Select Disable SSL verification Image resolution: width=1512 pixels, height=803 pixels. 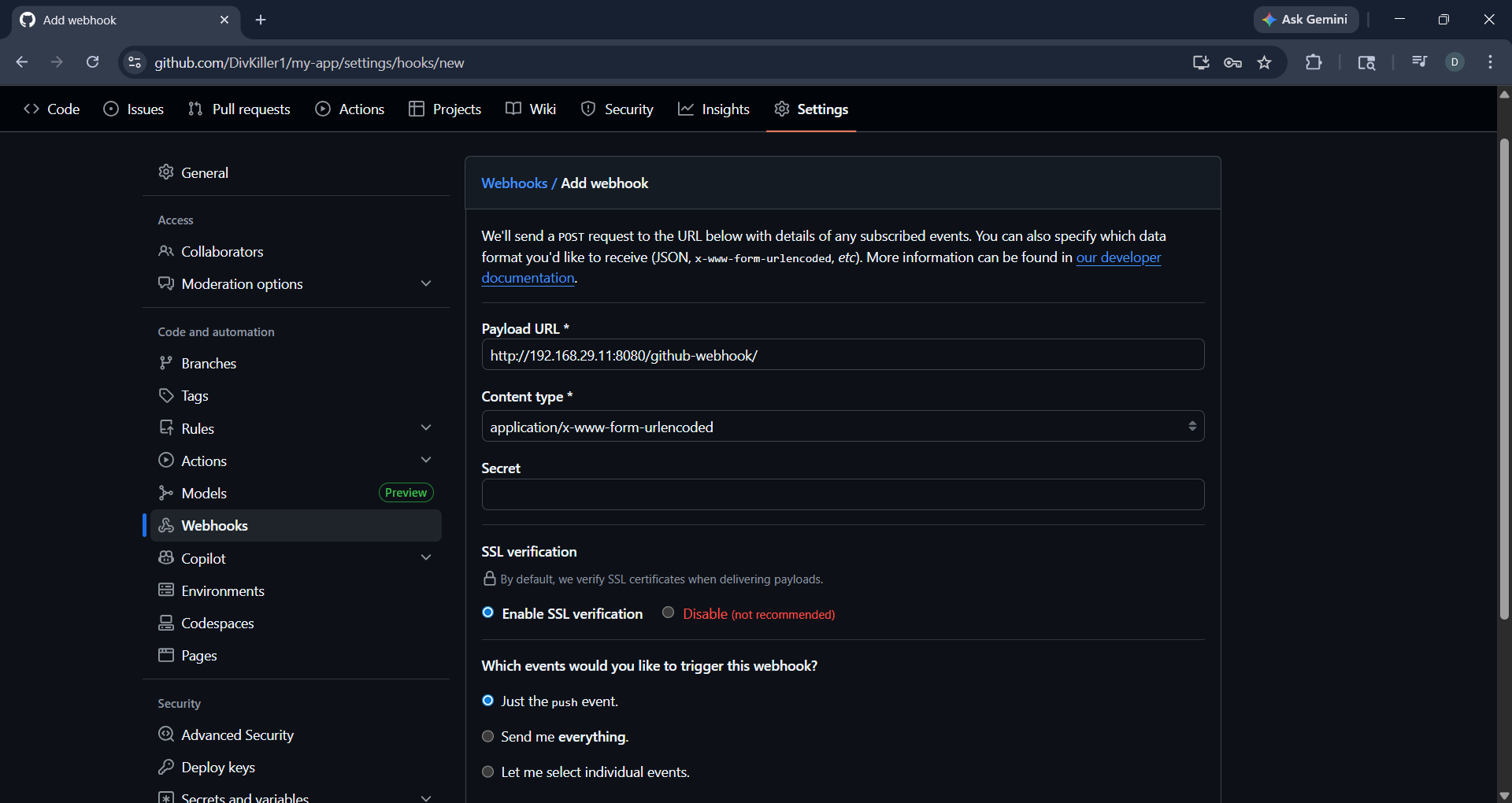(668, 612)
